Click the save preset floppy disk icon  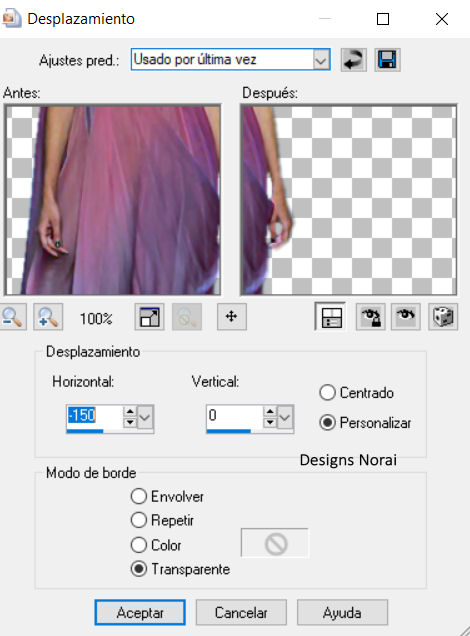coord(387,60)
